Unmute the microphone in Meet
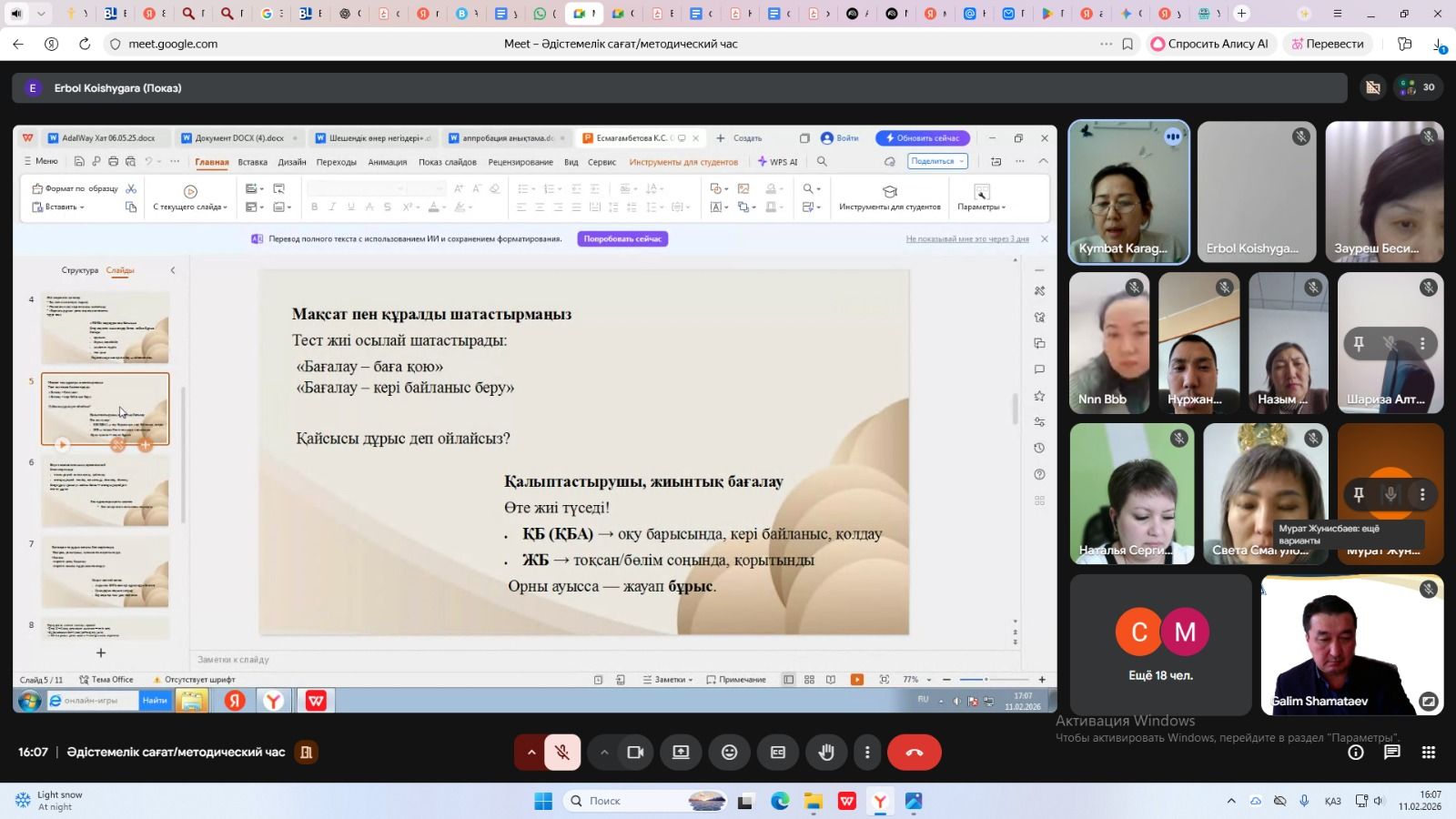The width and height of the screenshot is (1456, 819). coord(562,753)
